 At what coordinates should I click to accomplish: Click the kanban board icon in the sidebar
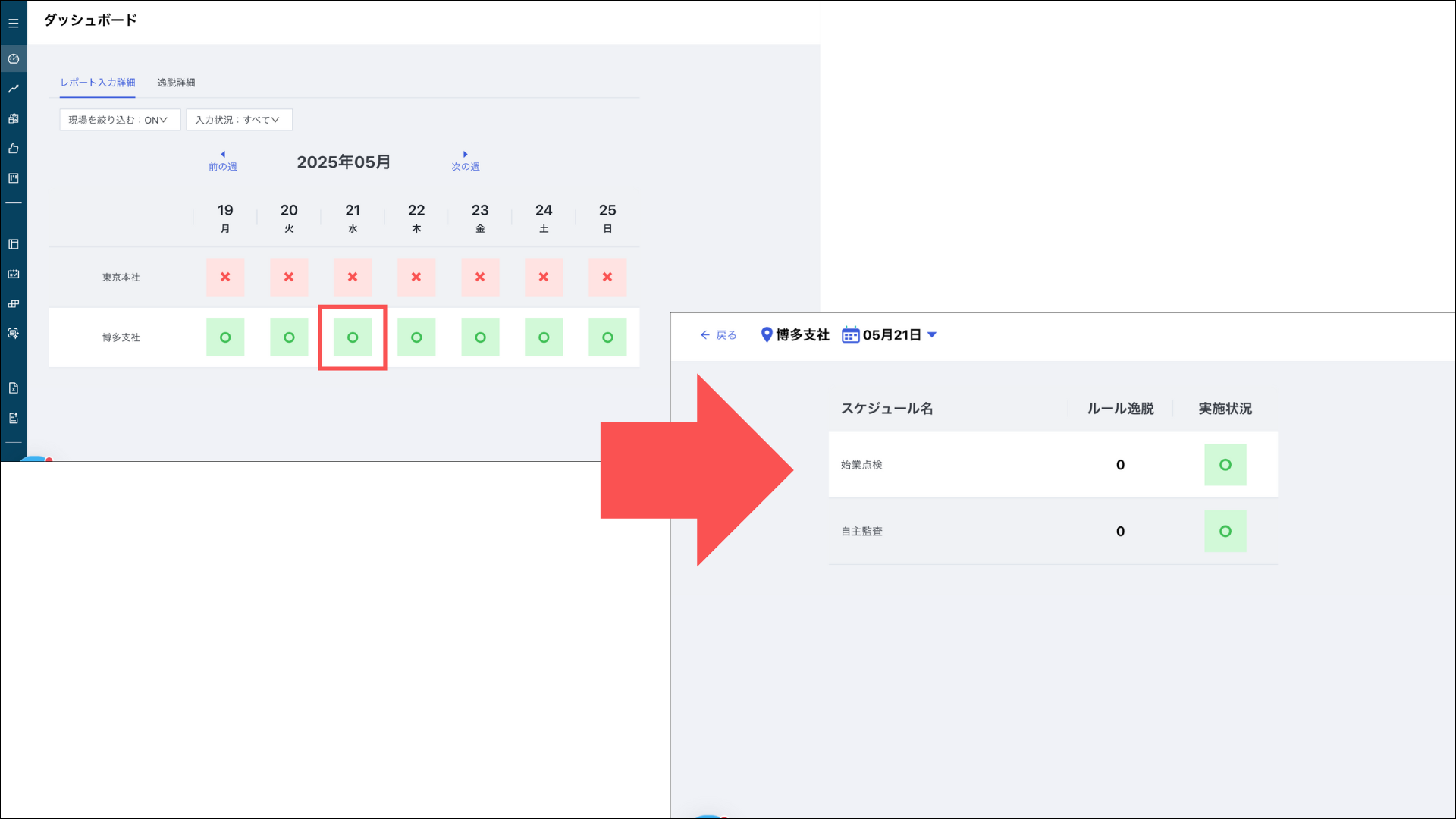click(14, 178)
